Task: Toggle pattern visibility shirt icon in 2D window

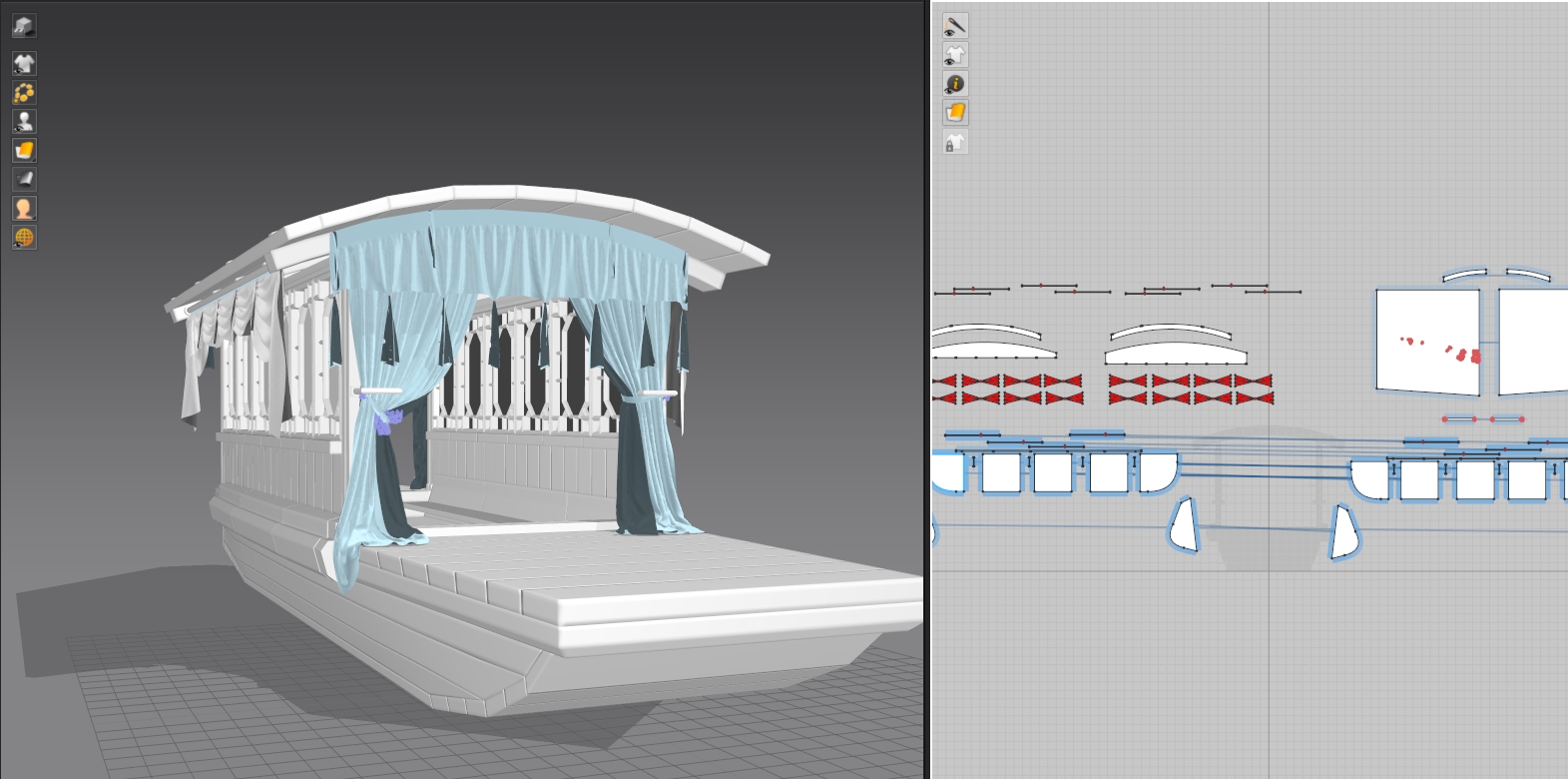Action: 955,55
